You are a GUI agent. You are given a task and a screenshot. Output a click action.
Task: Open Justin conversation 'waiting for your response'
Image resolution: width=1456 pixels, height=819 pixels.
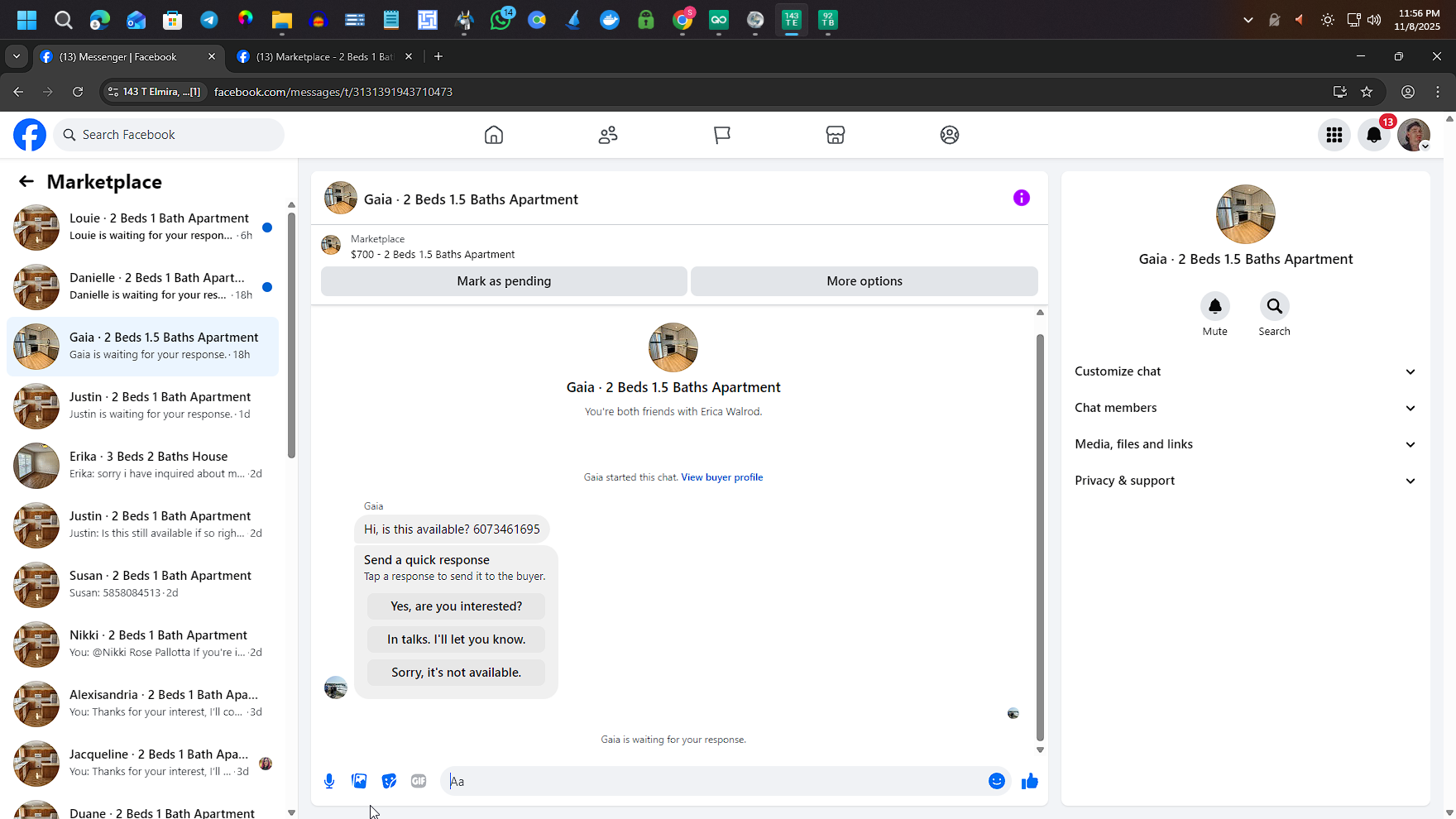142,406
